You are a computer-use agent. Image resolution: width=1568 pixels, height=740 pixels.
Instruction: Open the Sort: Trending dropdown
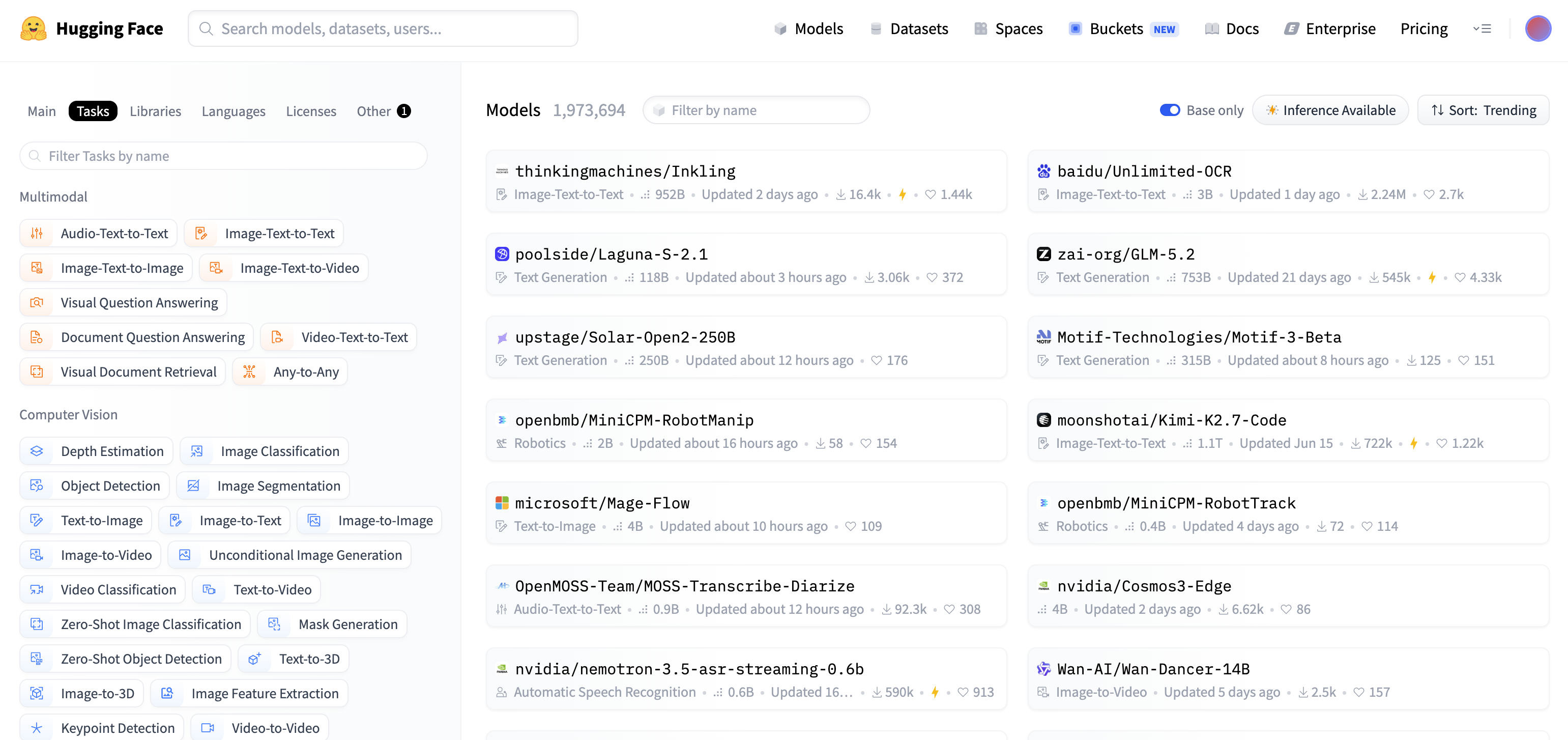point(1483,110)
